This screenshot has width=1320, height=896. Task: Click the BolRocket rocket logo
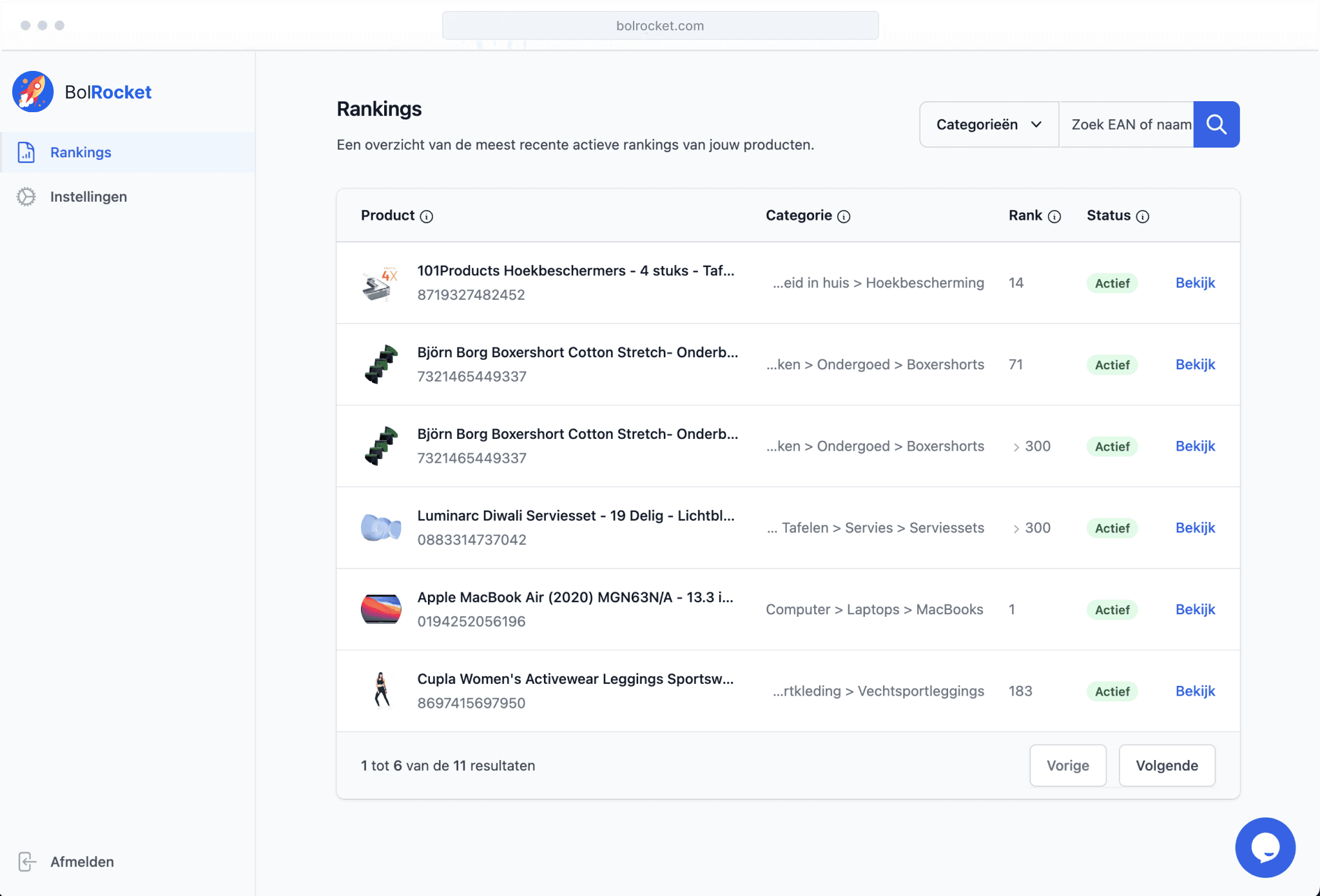point(33,92)
